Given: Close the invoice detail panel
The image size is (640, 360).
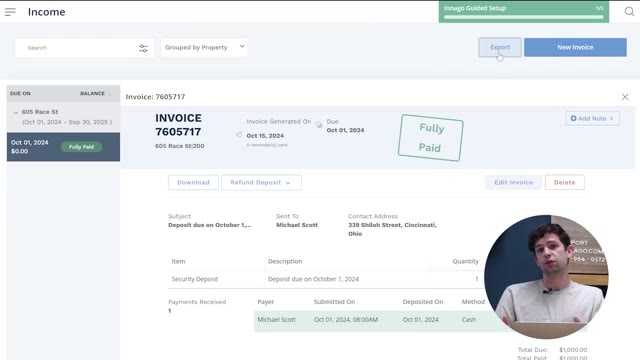Looking at the screenshot, I should [x=625, y=97].
